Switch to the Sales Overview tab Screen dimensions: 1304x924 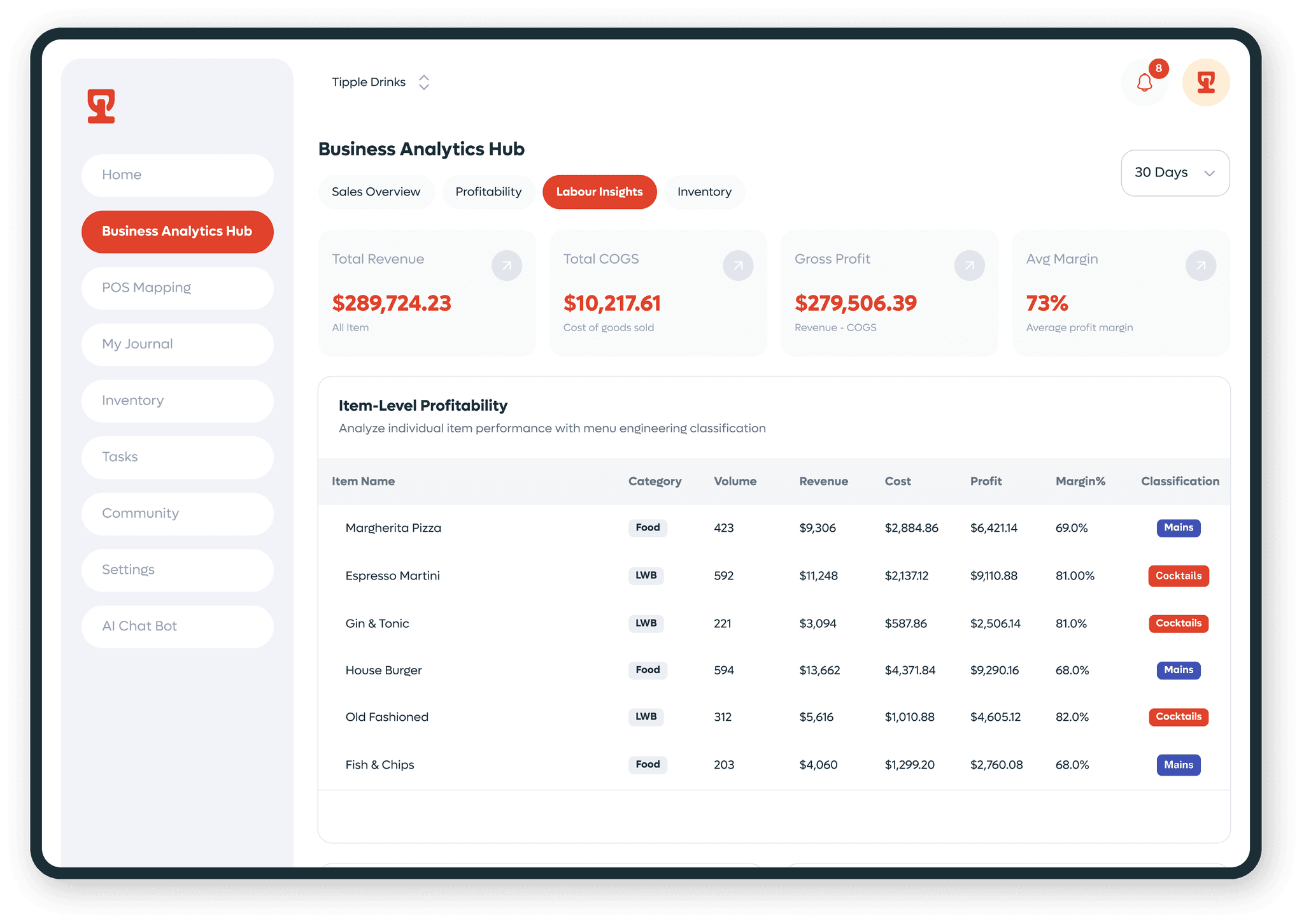point(376,192)
